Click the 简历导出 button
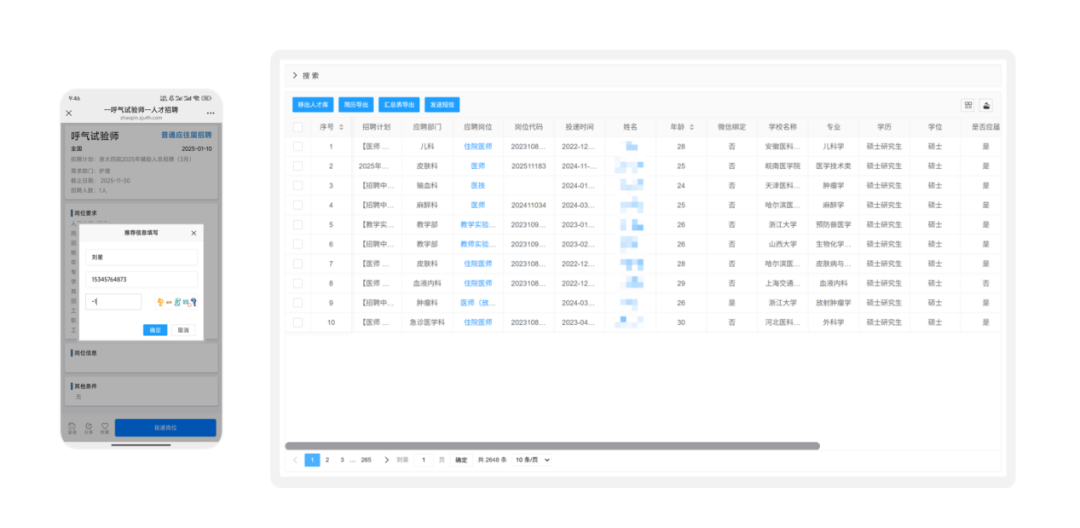 click(356, 105)
